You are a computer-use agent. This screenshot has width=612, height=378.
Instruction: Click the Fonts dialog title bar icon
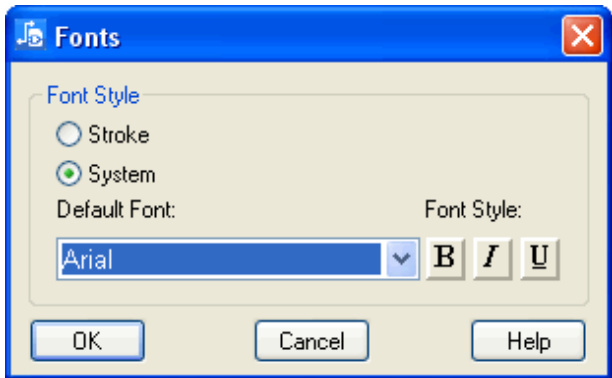click(30, 35)
